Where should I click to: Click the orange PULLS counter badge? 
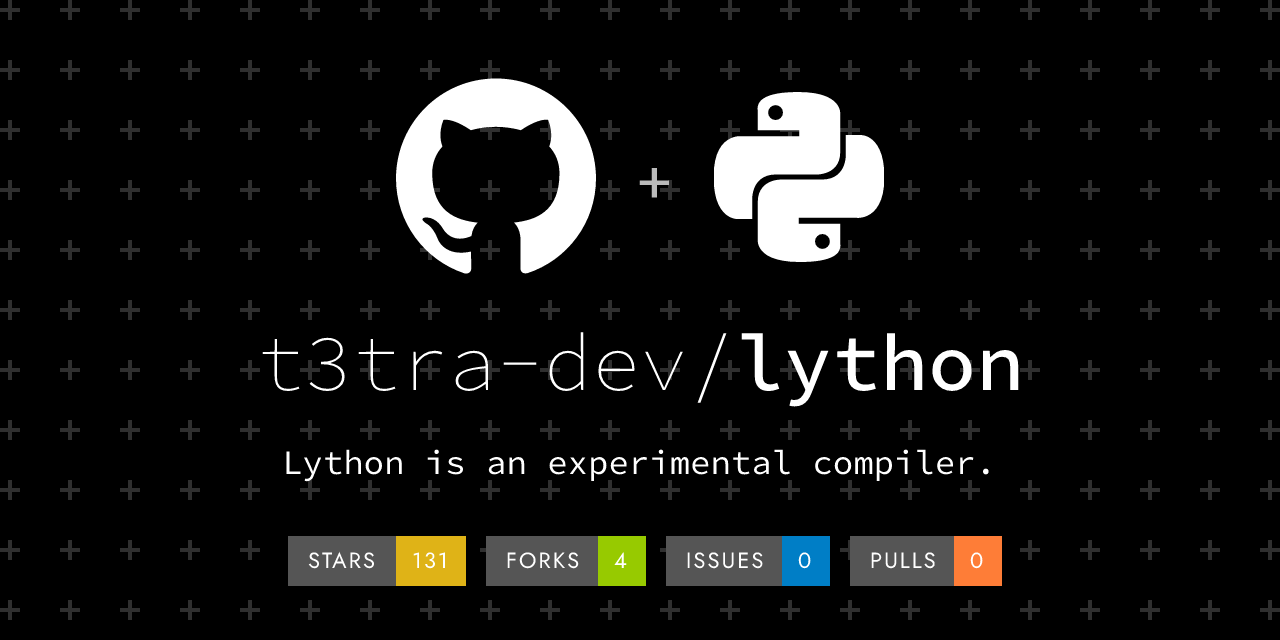(x=977, y=561)
